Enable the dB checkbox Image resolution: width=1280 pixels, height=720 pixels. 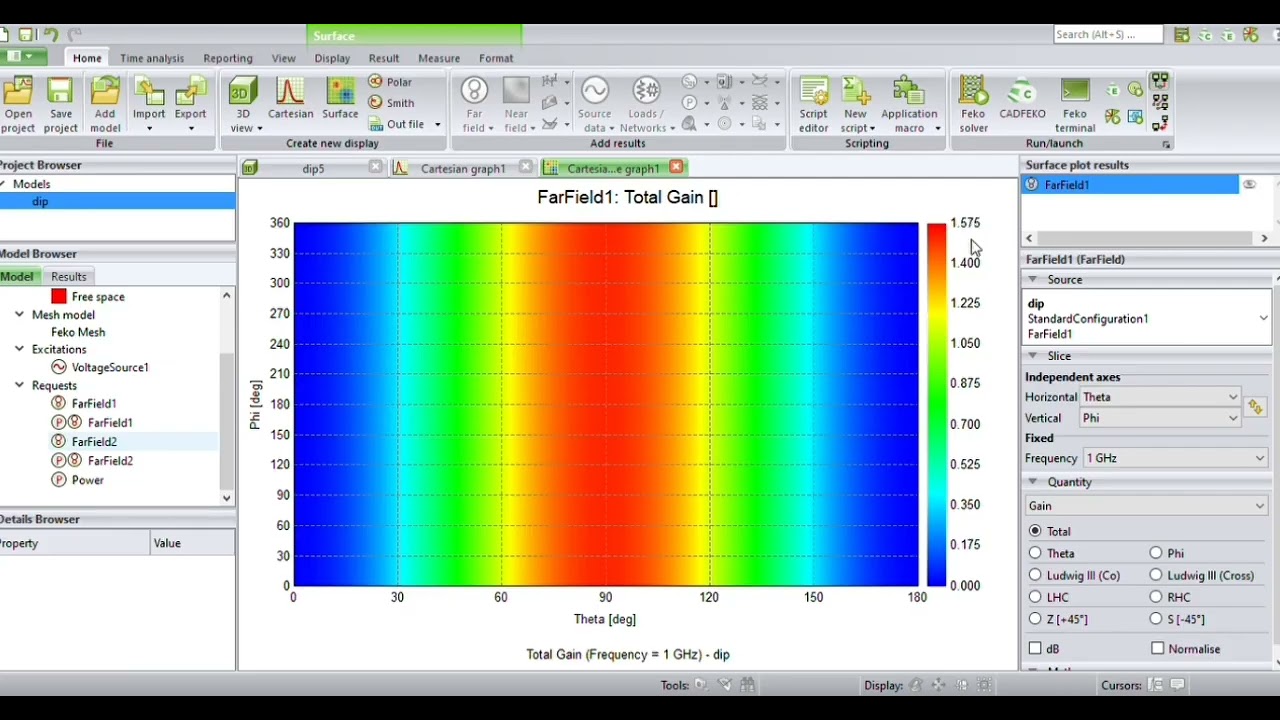tap(1035, 649)
